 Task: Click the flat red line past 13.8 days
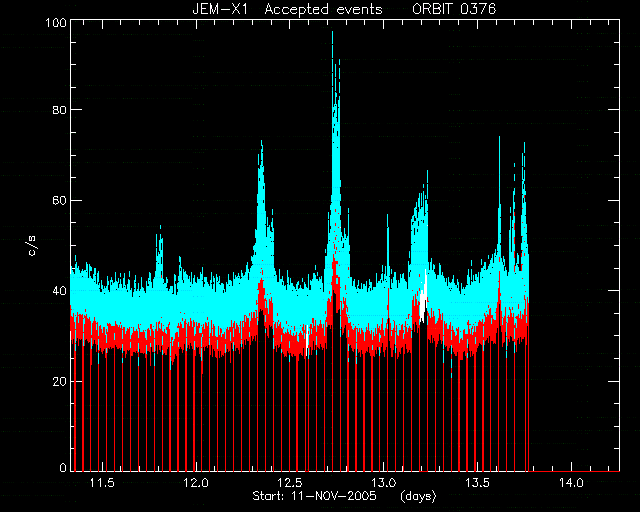coord(574,471)
